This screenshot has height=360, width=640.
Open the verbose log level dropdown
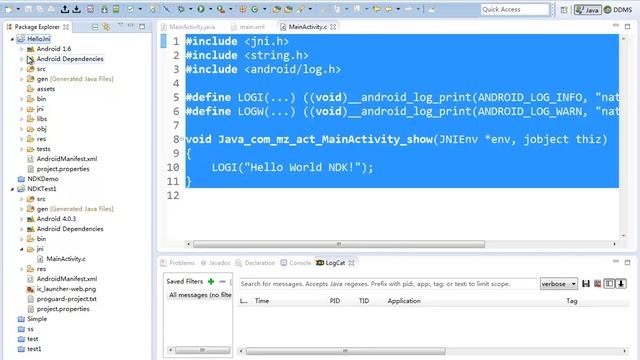coord(558,284)
